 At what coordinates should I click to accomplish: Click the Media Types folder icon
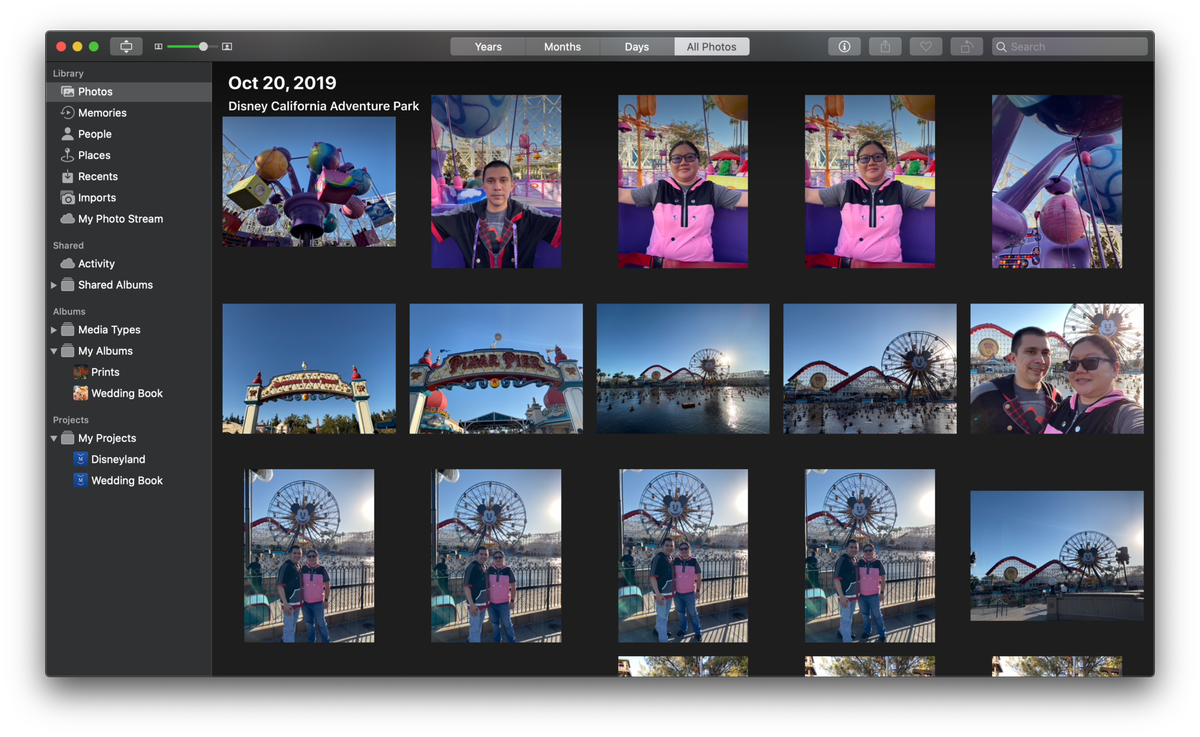67,330
